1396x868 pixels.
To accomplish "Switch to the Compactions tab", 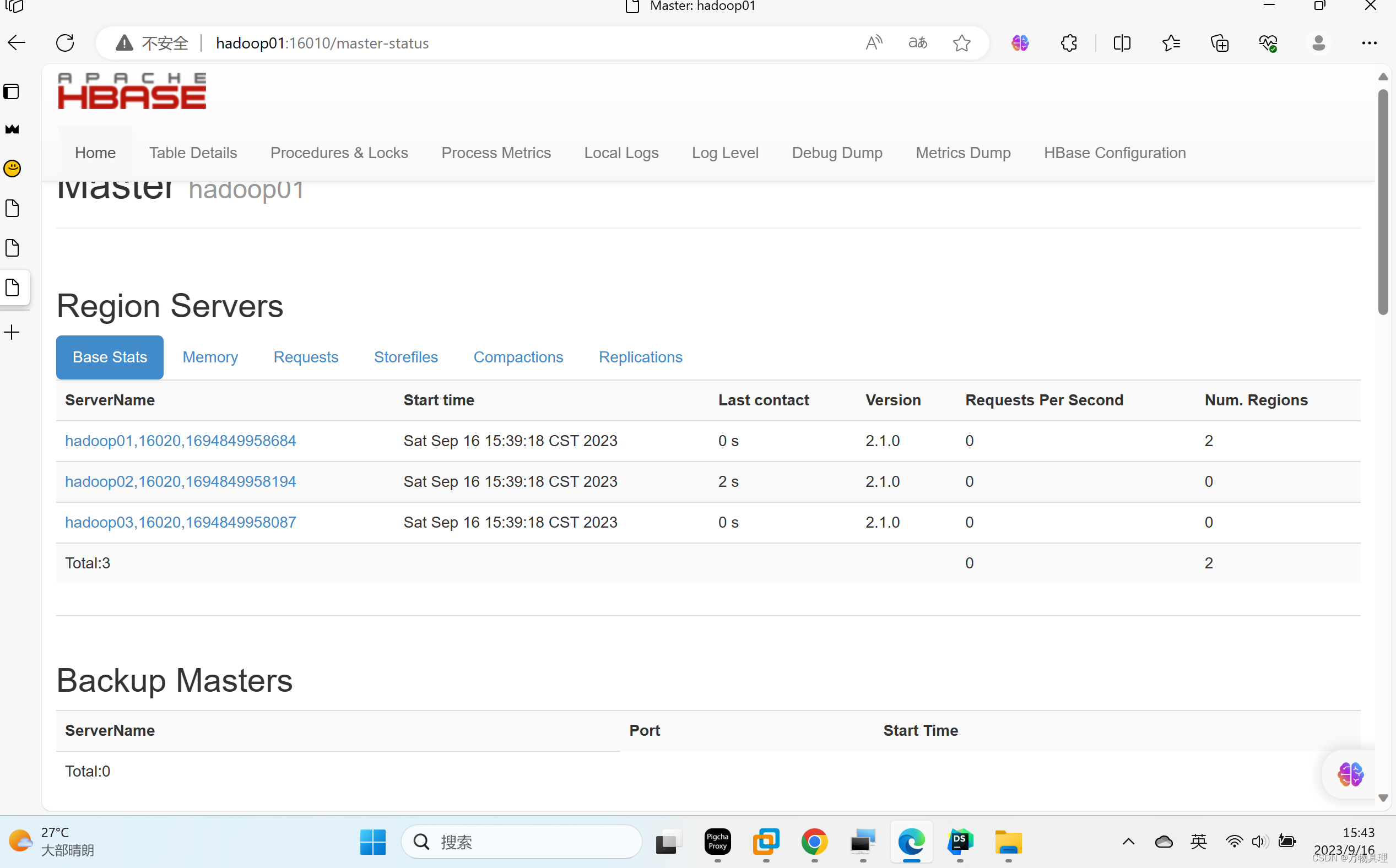I will [518, 357].
